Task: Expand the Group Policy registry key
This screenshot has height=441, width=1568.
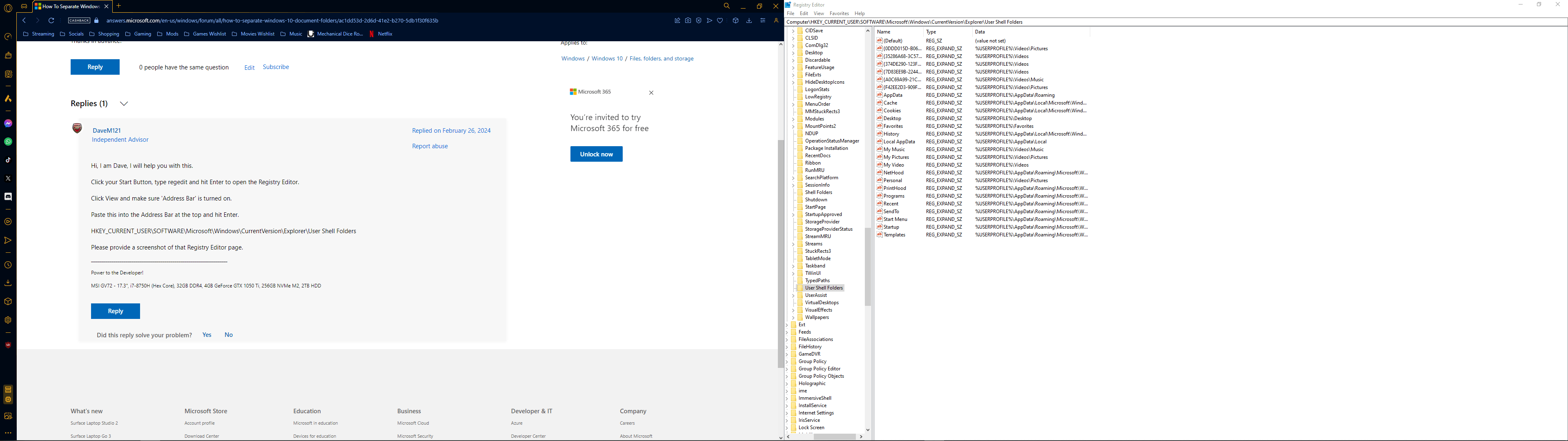Action: coord(787,361)
